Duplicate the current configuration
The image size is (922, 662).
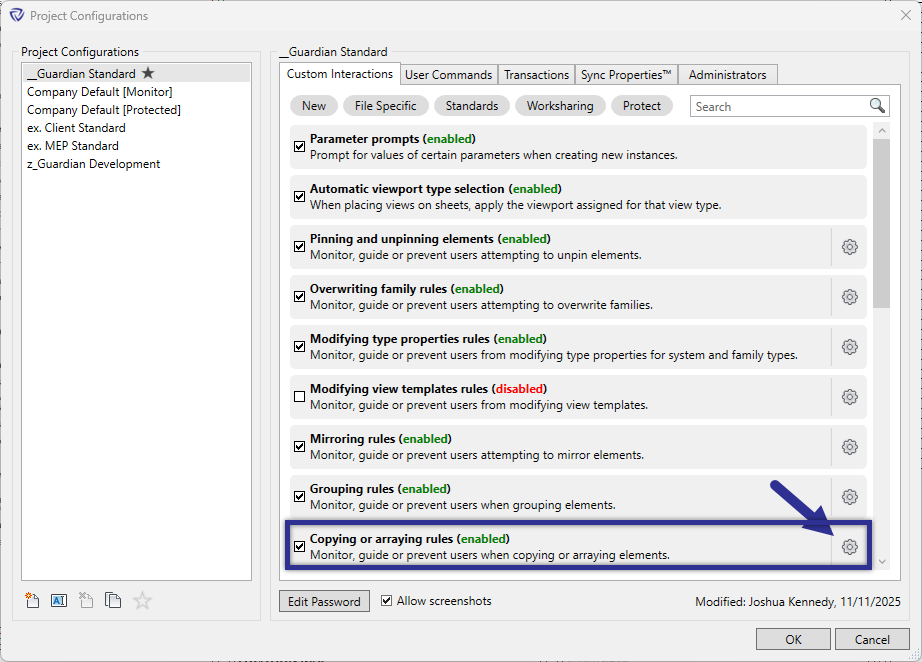[x=113, y=600]
